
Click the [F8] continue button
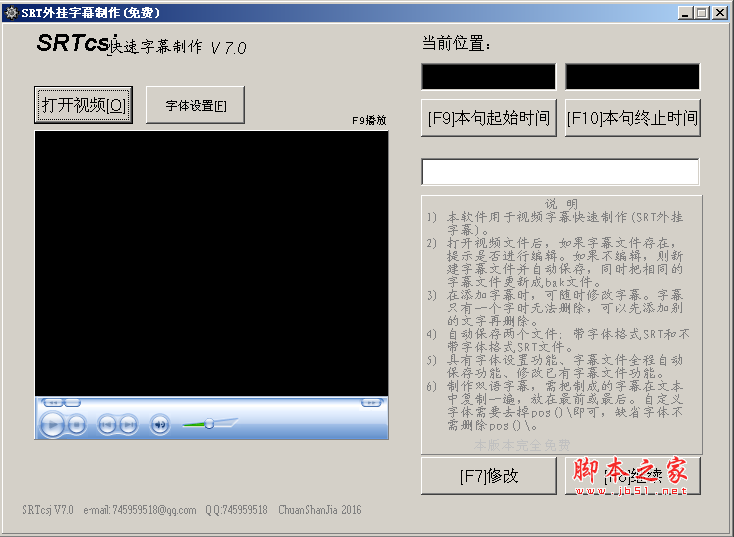632,476
